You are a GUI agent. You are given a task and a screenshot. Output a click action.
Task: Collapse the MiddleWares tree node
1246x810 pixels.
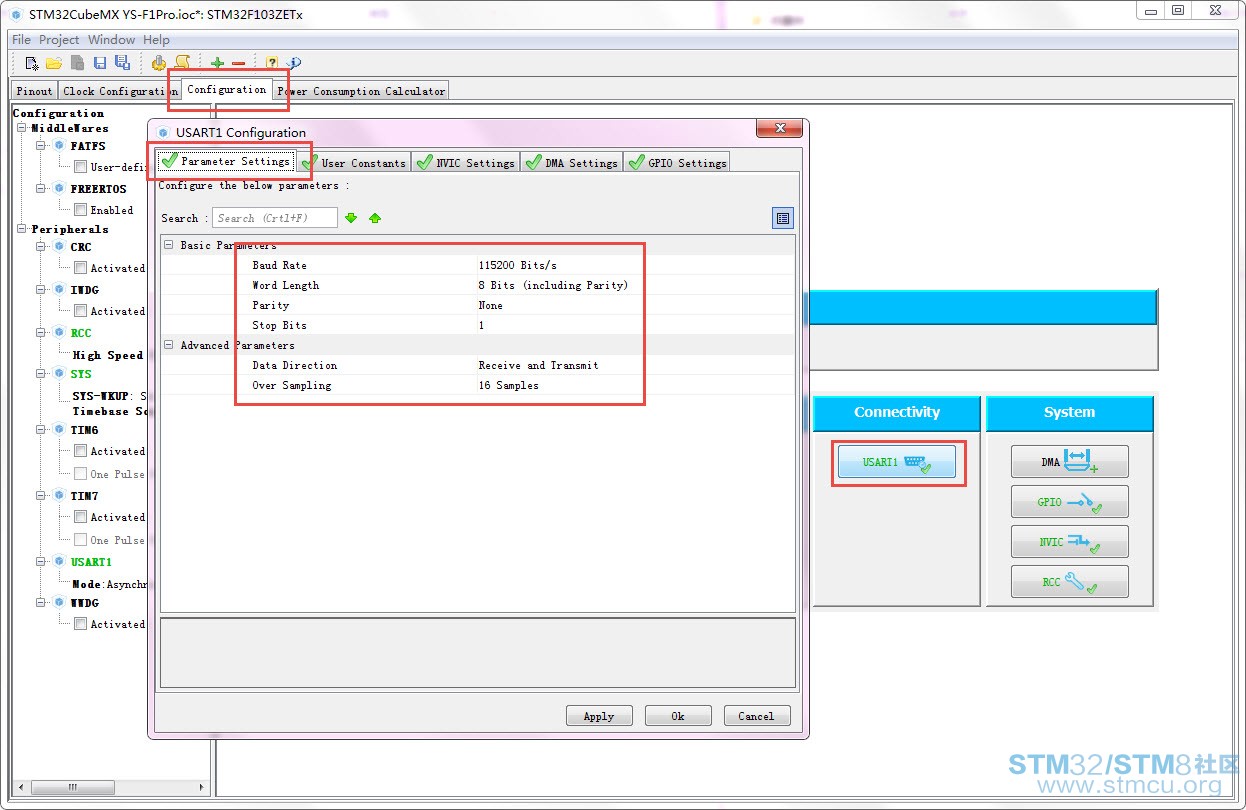[x=22, y=128]
